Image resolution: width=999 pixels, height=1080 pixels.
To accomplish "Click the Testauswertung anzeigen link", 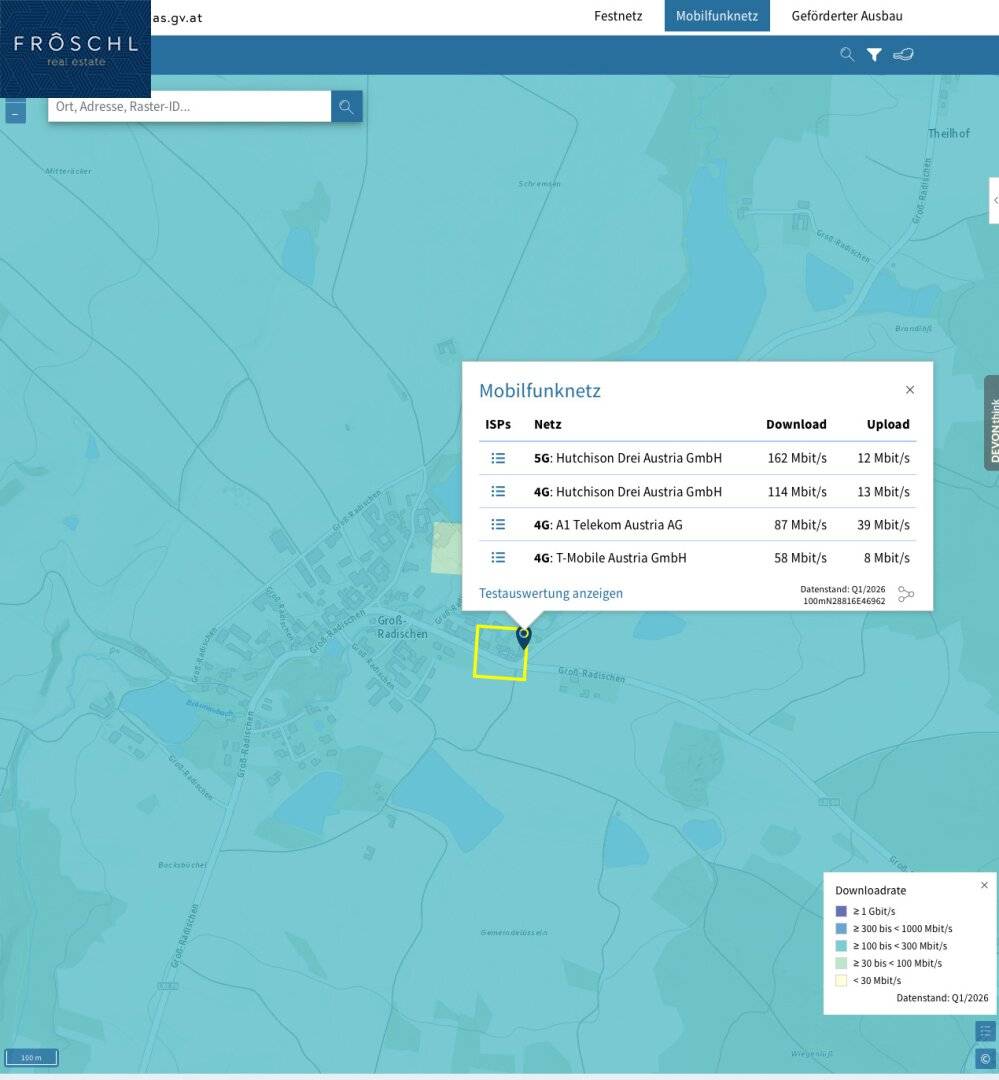I will tap(550, 593).
